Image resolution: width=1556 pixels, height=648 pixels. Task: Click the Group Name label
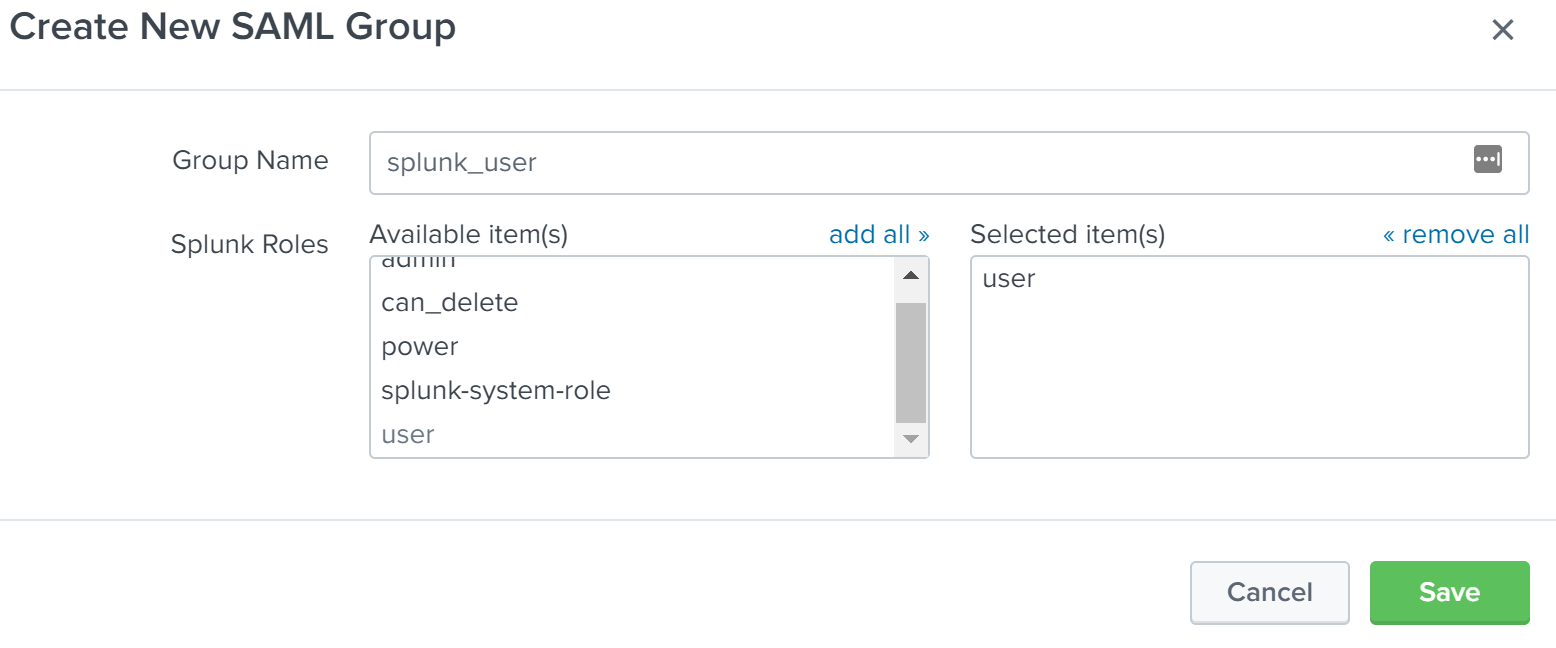[x=250, y=160]
